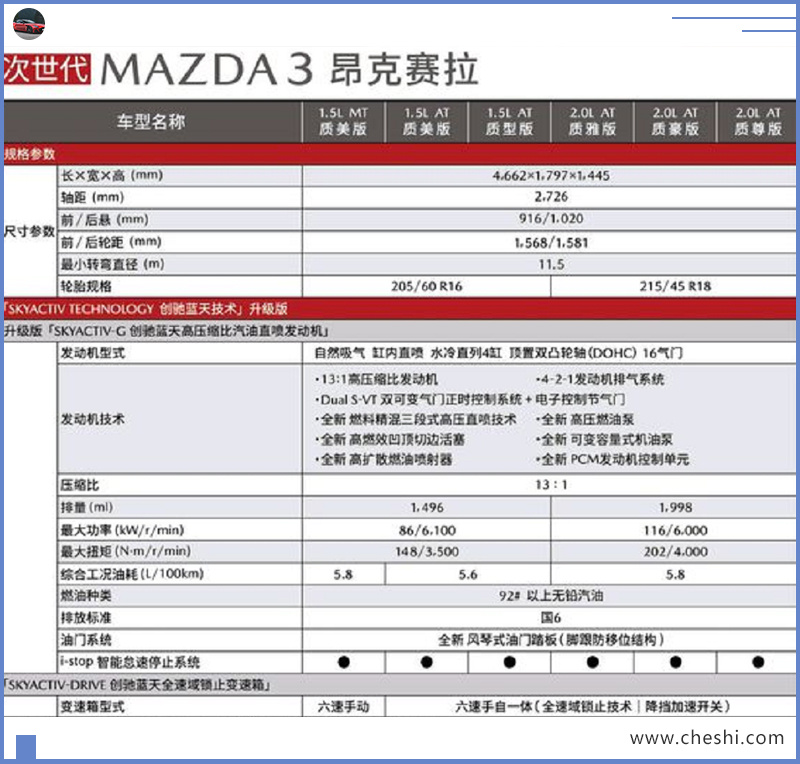Select the value '1,568/1,581'

551,243
